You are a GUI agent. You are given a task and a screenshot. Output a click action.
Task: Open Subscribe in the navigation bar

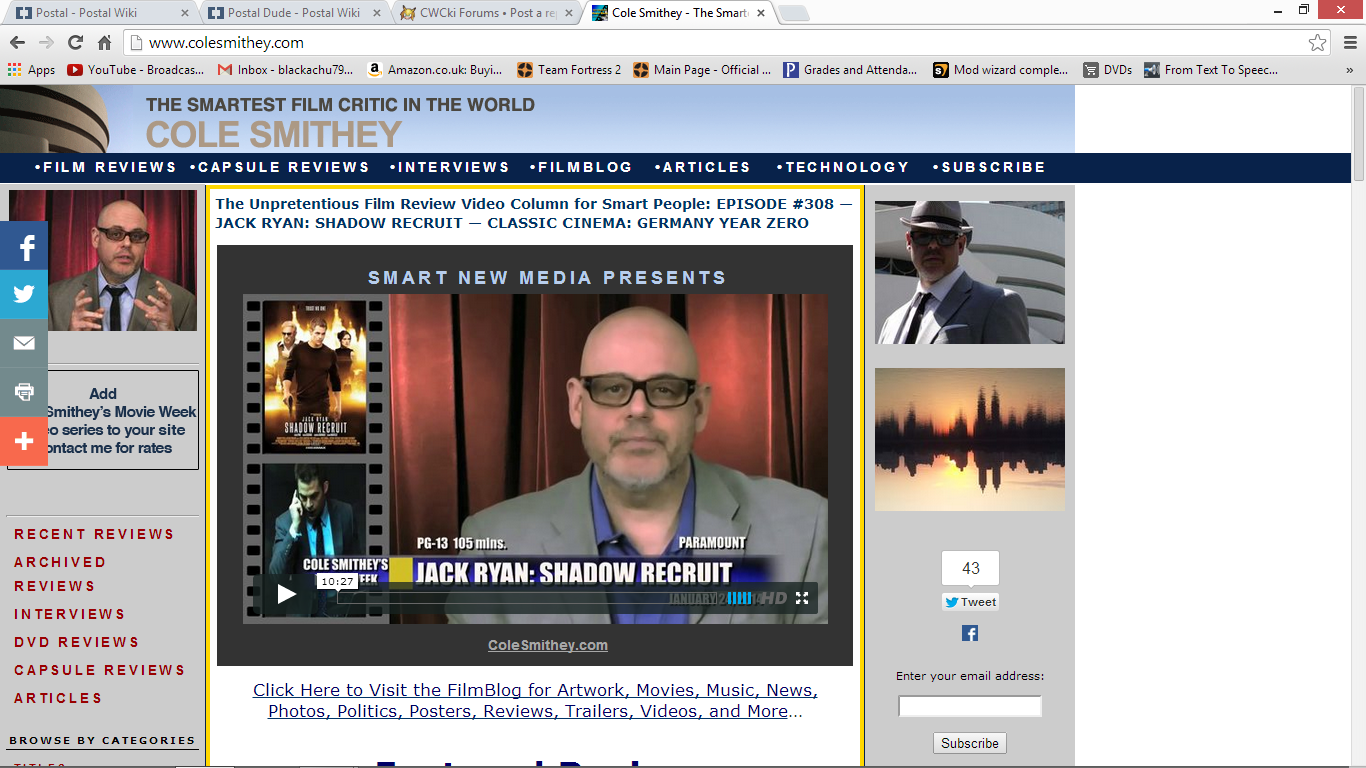pyautogui.click(x=989, y=167)
